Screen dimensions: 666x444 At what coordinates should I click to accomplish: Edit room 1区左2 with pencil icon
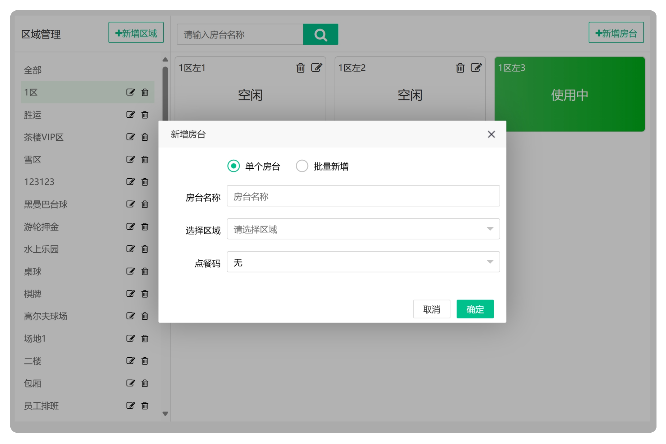(x=476, y=68)
